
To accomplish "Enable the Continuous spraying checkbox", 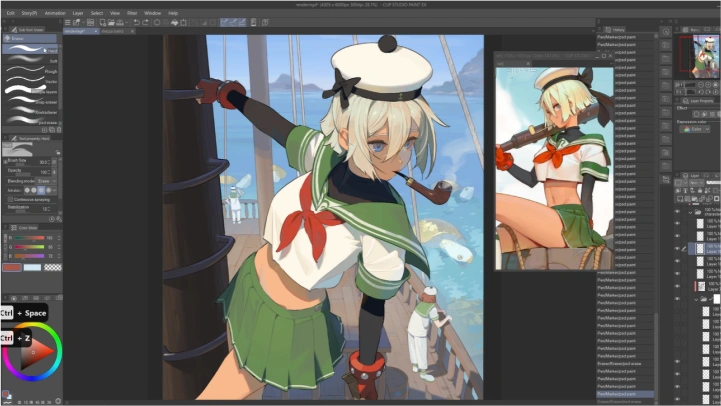I will point(11,200).
